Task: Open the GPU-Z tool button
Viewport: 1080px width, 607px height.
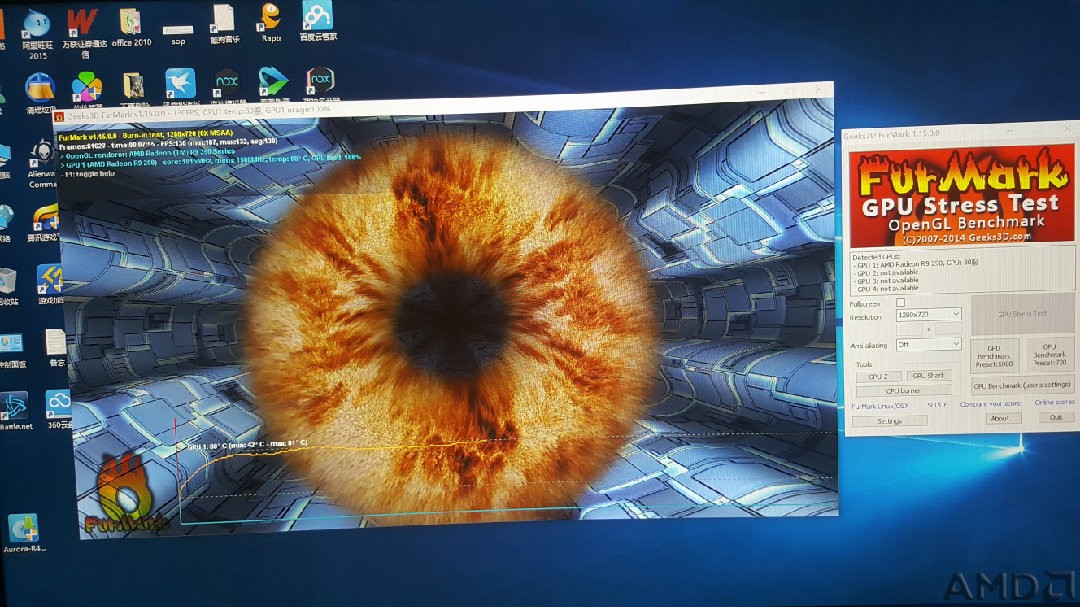Action: [x=878, y=377]
